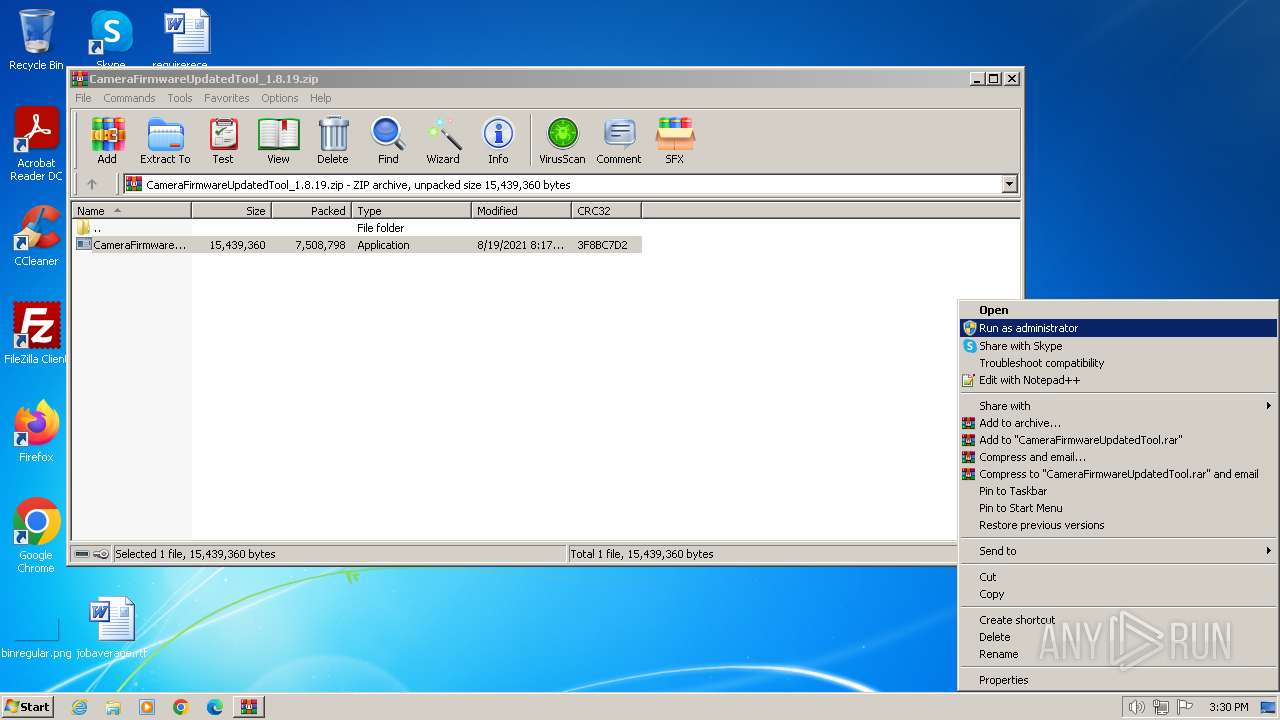Viewport: 1280px width, 720px height.
Task: Click the Info toolbar icon
Action: point(498,140)
